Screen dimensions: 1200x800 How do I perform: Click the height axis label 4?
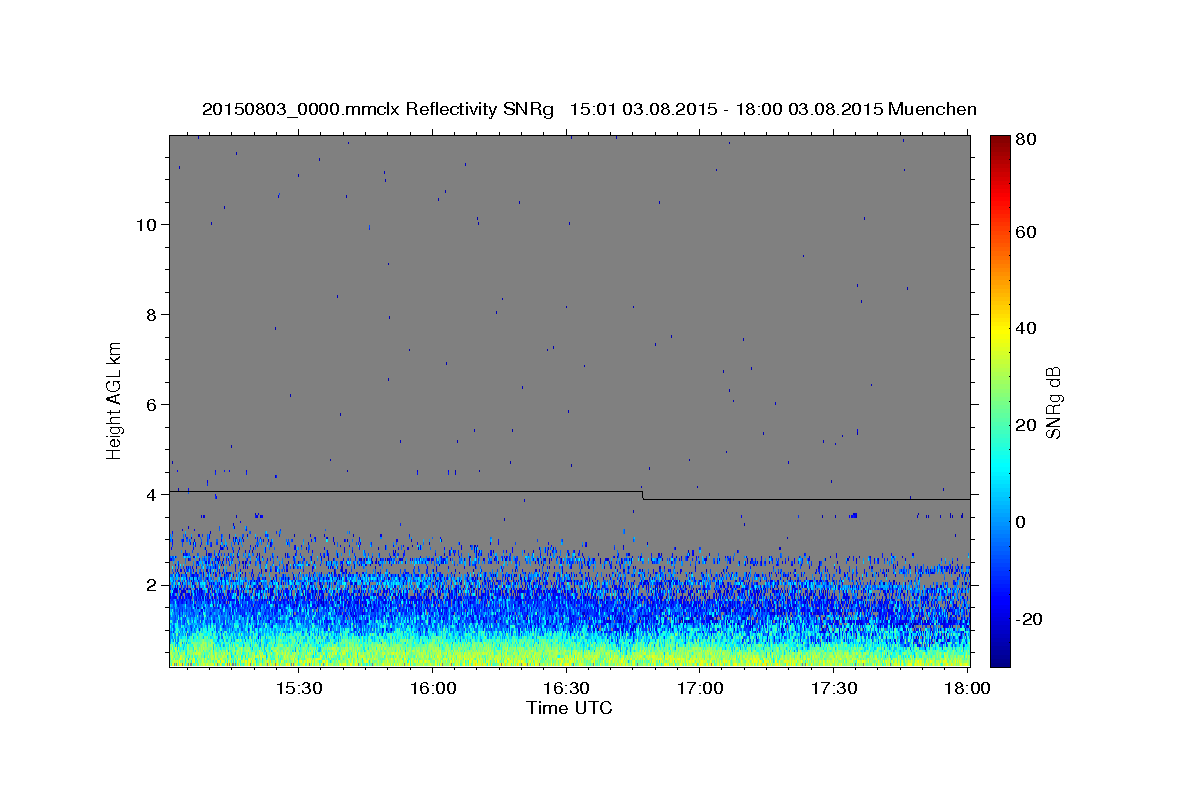150,495
